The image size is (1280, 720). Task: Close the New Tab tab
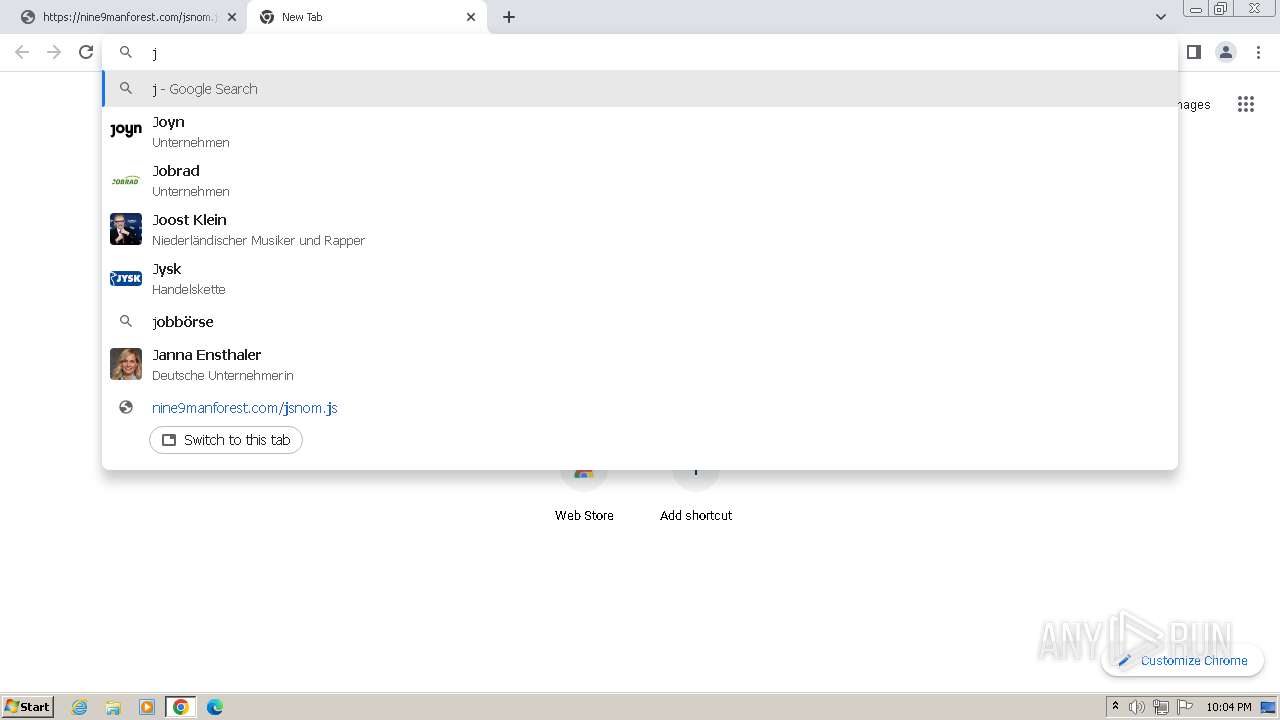pyautogui.click(x=471, y=17)
